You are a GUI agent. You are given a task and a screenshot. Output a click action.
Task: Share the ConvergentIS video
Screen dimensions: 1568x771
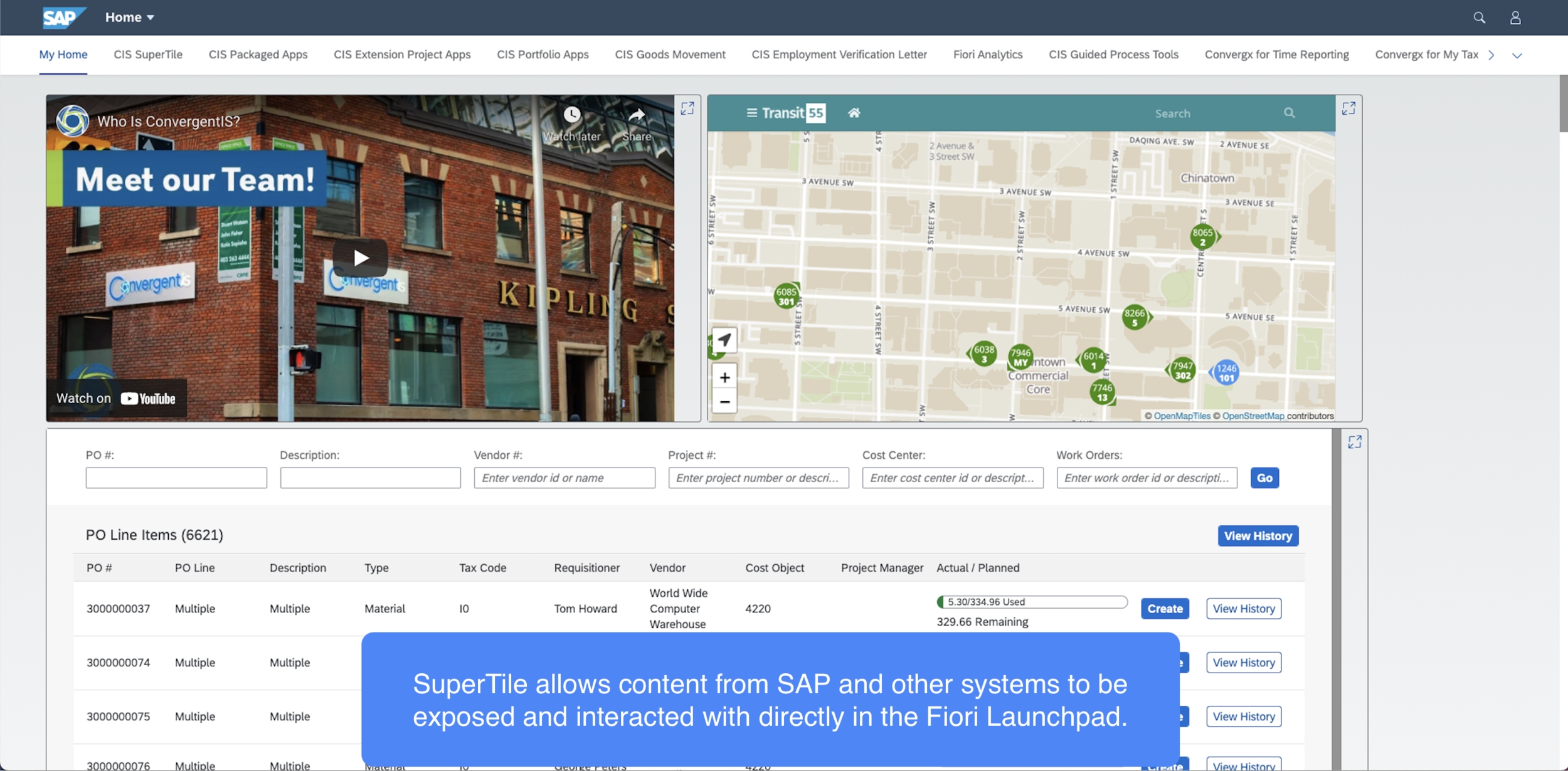point(636,115)
